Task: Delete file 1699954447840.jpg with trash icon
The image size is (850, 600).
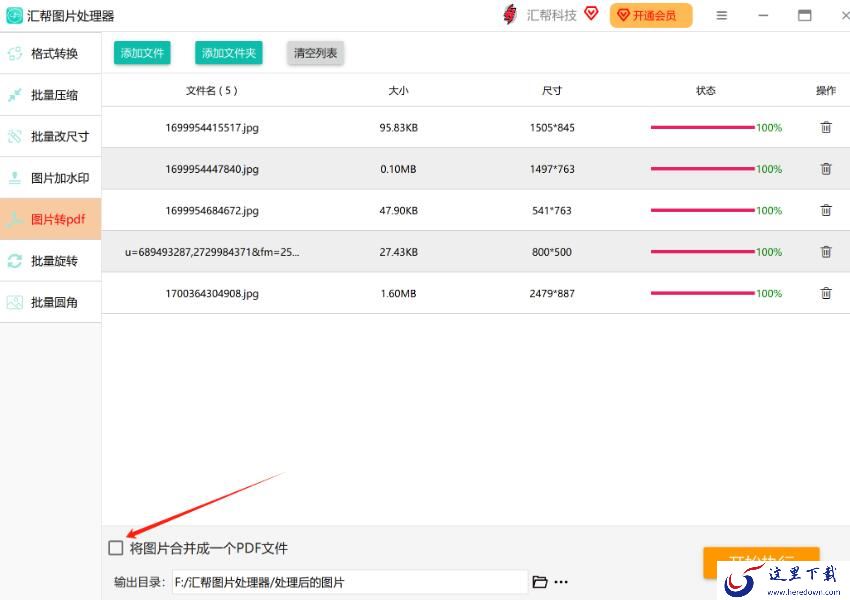Action: (826, 169)
